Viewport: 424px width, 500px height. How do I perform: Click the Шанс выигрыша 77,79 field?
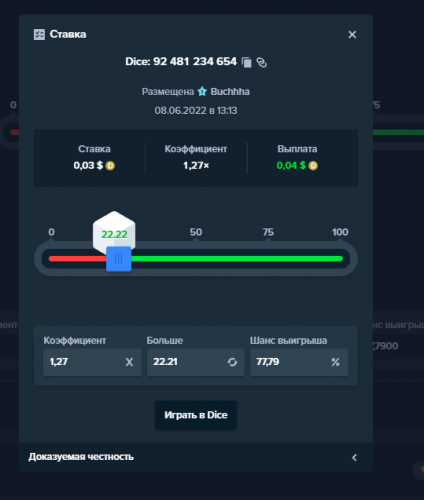point(299,362)
